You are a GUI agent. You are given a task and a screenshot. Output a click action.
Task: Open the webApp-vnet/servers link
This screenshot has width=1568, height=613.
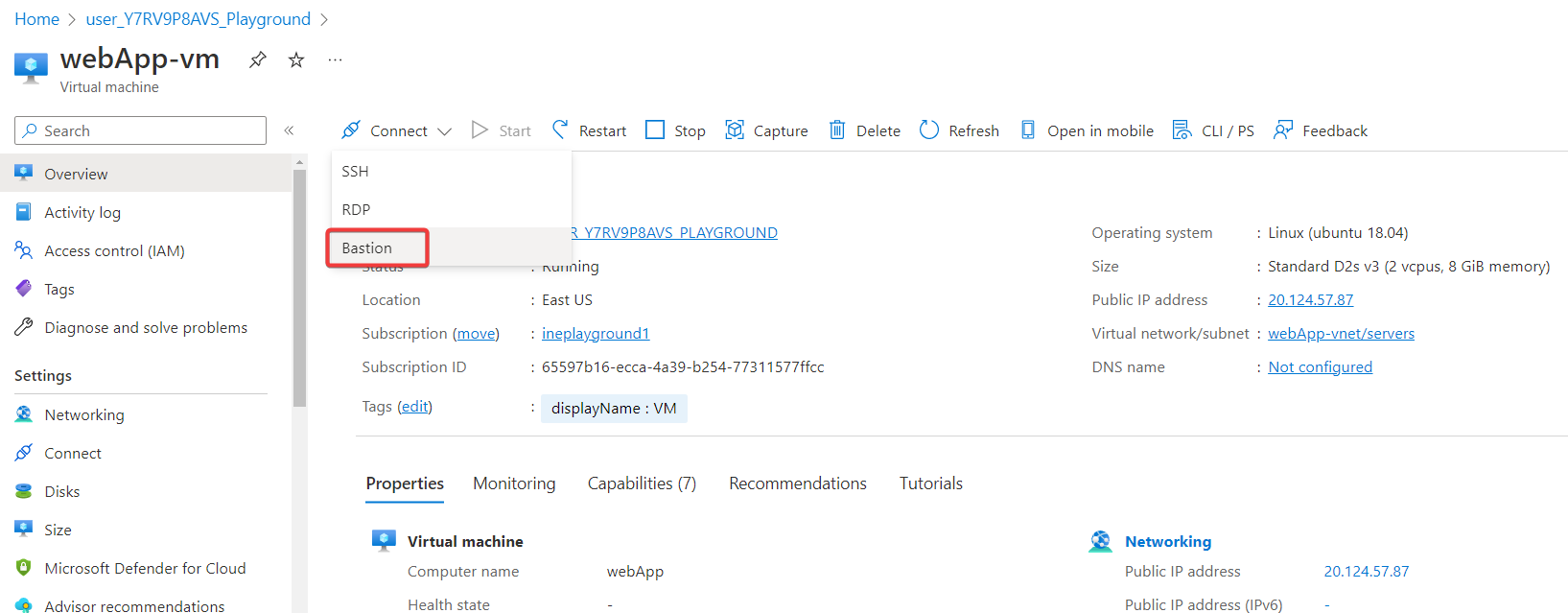[1341, 334]
